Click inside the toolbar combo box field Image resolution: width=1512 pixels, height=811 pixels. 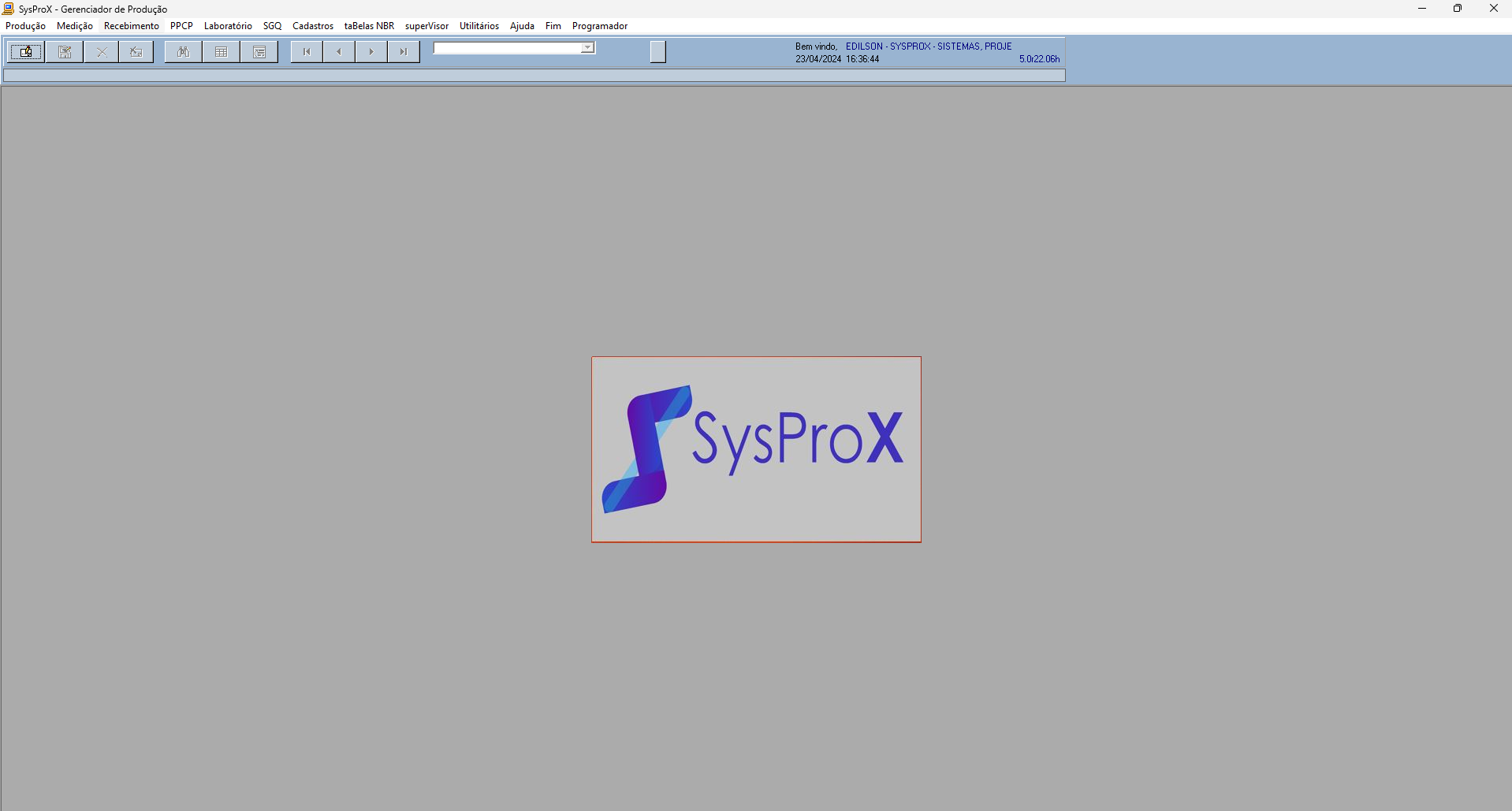[x=508, y=48]
